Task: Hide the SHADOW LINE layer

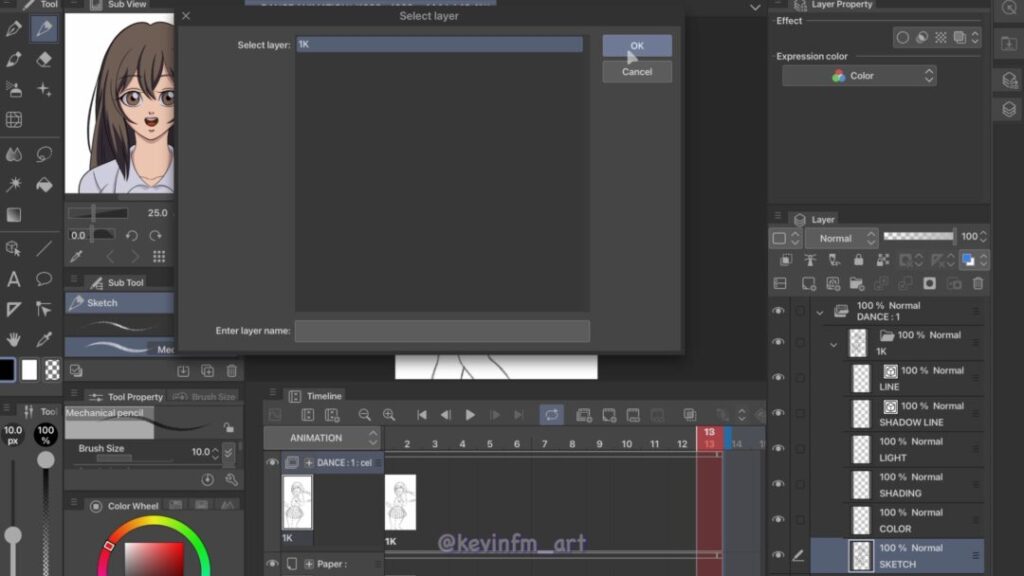Action: pos(778,413)
